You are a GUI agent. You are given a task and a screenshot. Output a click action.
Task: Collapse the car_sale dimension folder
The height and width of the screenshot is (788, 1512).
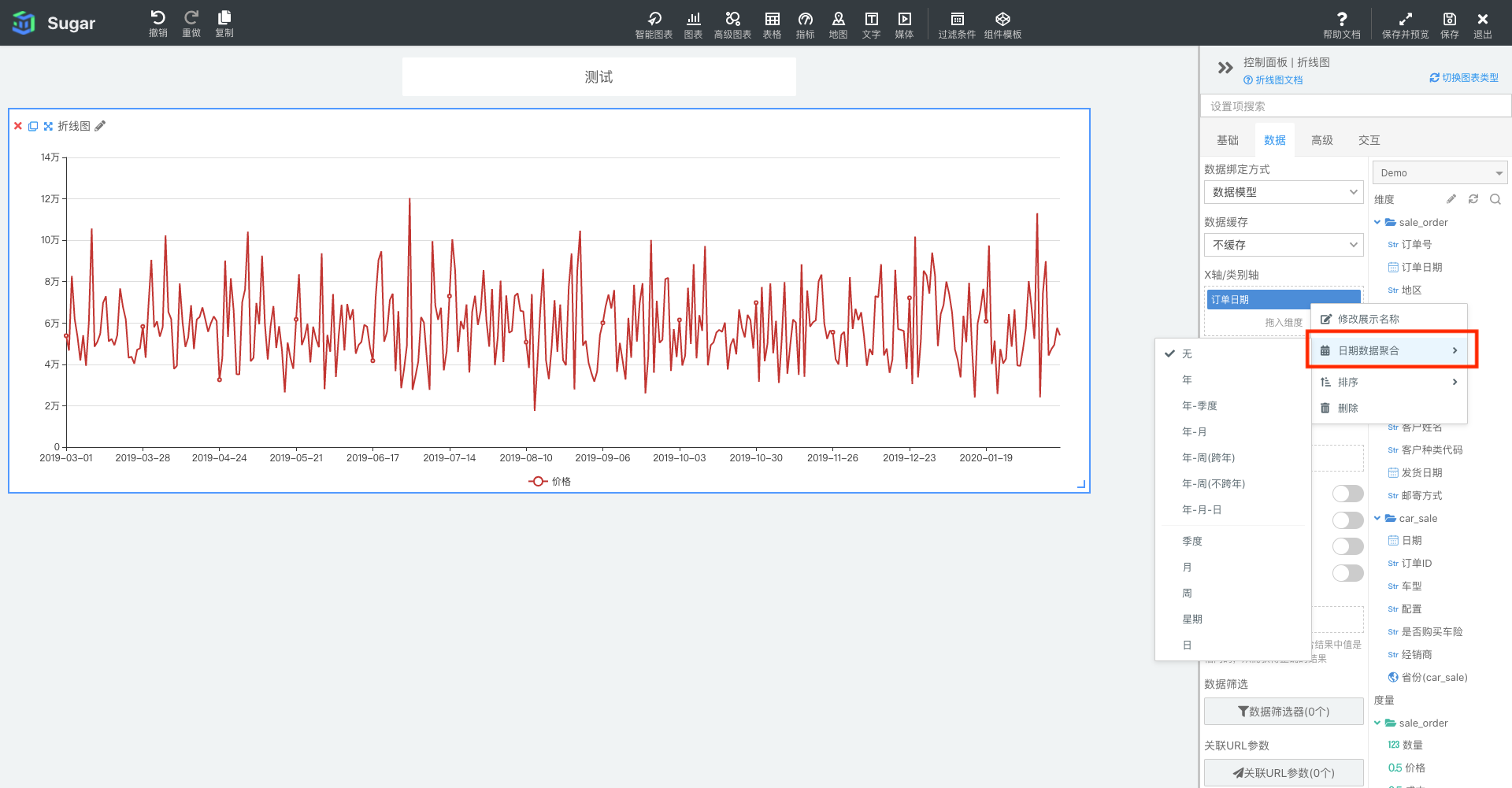(1377, 518)
